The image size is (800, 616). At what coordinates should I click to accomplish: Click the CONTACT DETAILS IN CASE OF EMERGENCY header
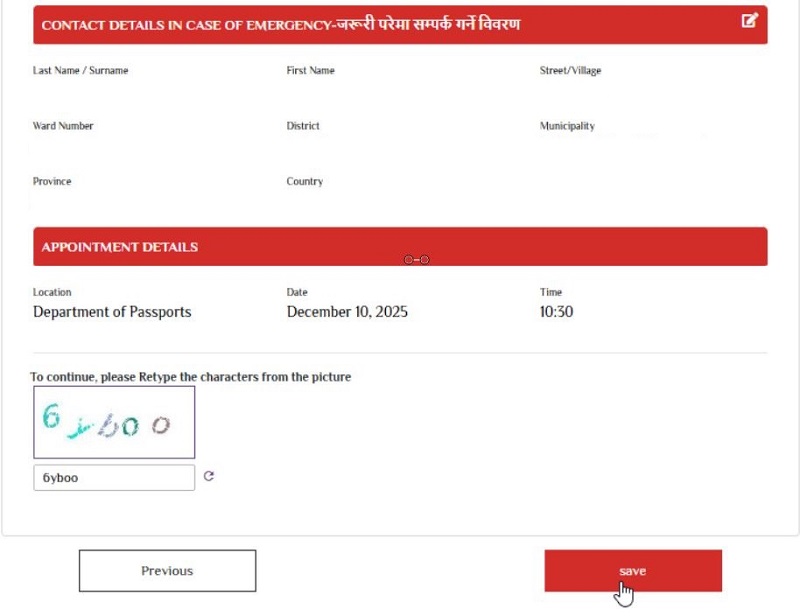(282, 25)
